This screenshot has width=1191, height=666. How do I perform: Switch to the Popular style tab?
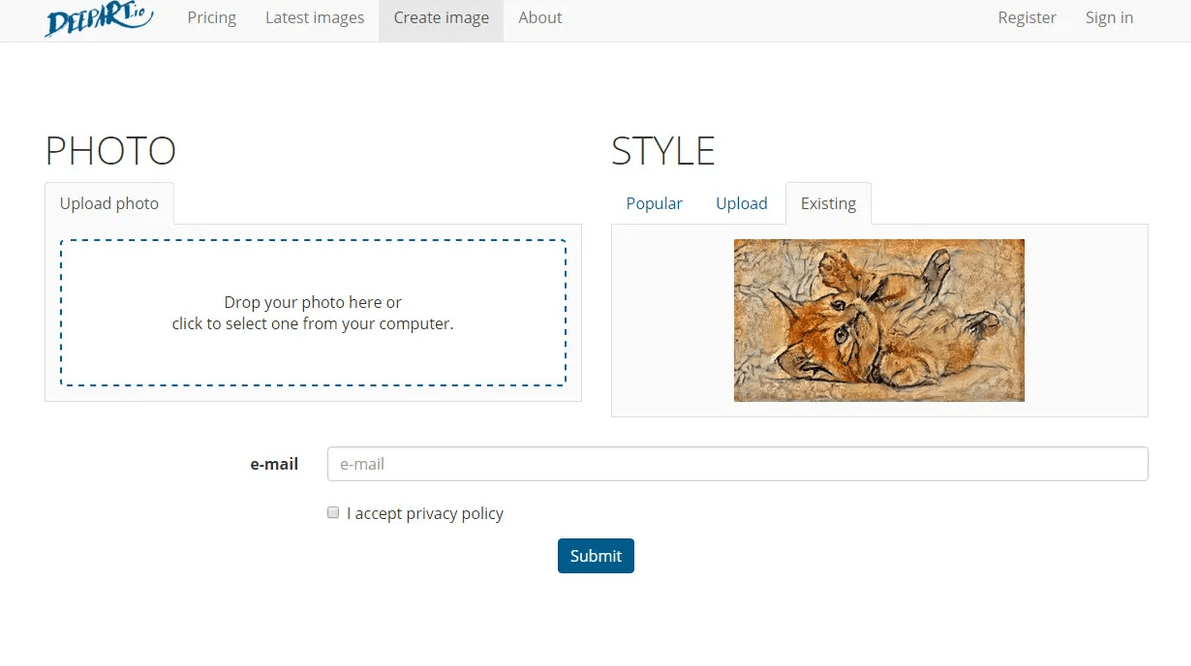(x=654, y=204)
